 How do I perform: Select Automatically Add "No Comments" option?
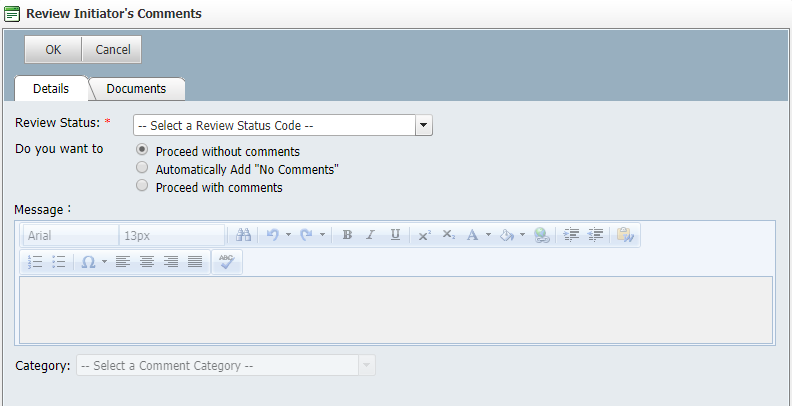tap(142, 167)
